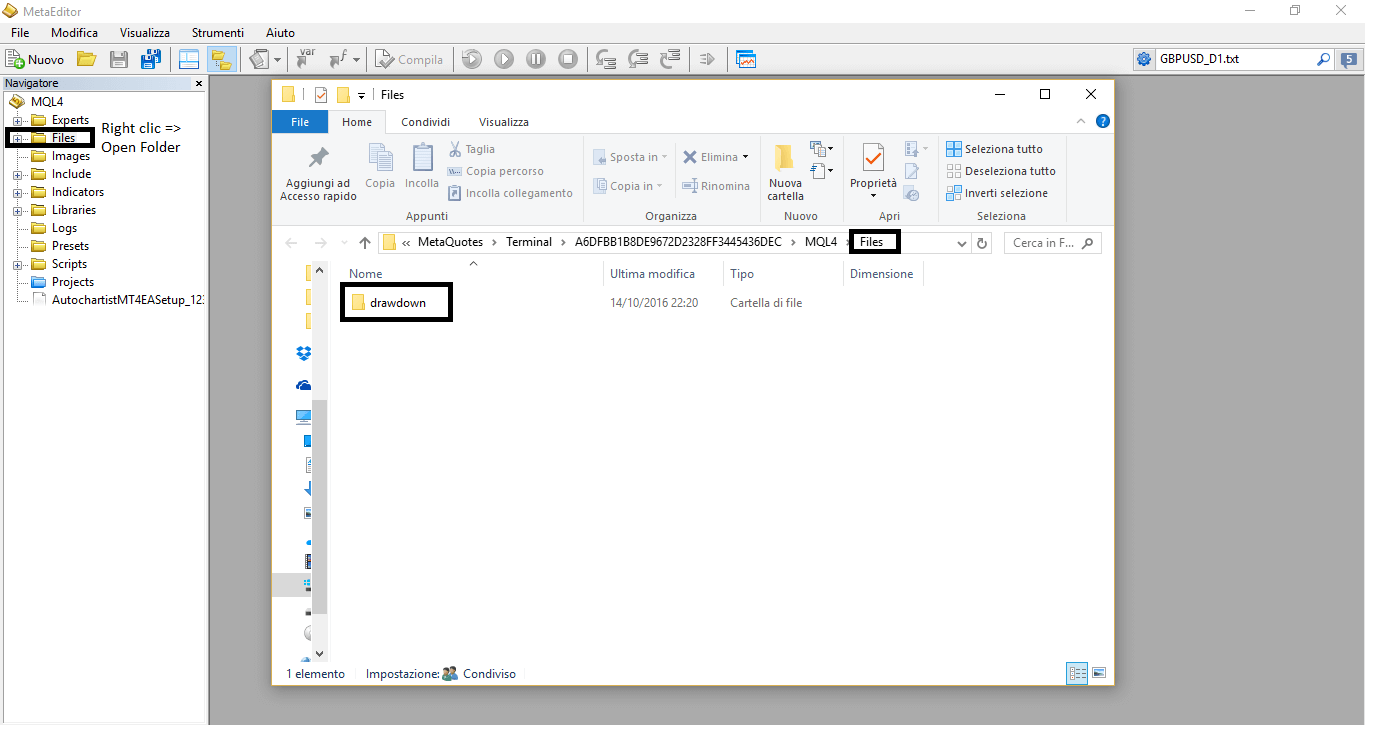This screenshot has height=738, width=1380.
Task: Click MQL4 in the Explorer breadcrumb path
Action: [x=820, y=242]
